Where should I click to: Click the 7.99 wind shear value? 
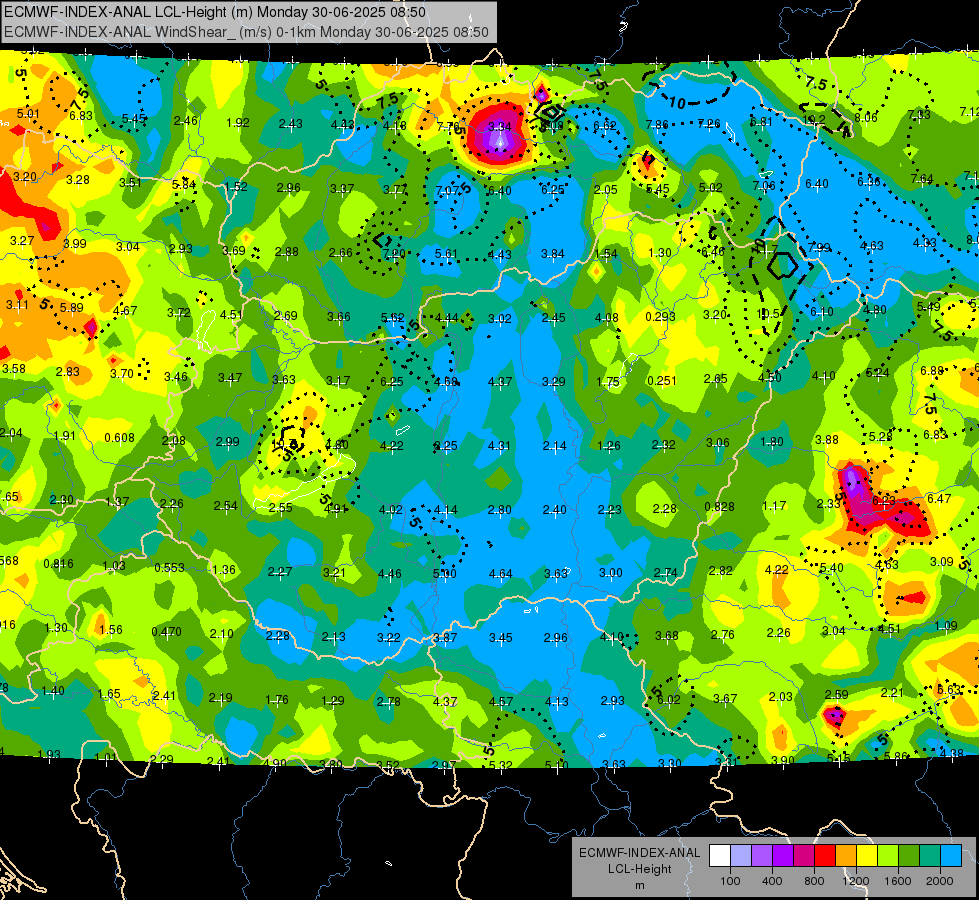point(819,248)
